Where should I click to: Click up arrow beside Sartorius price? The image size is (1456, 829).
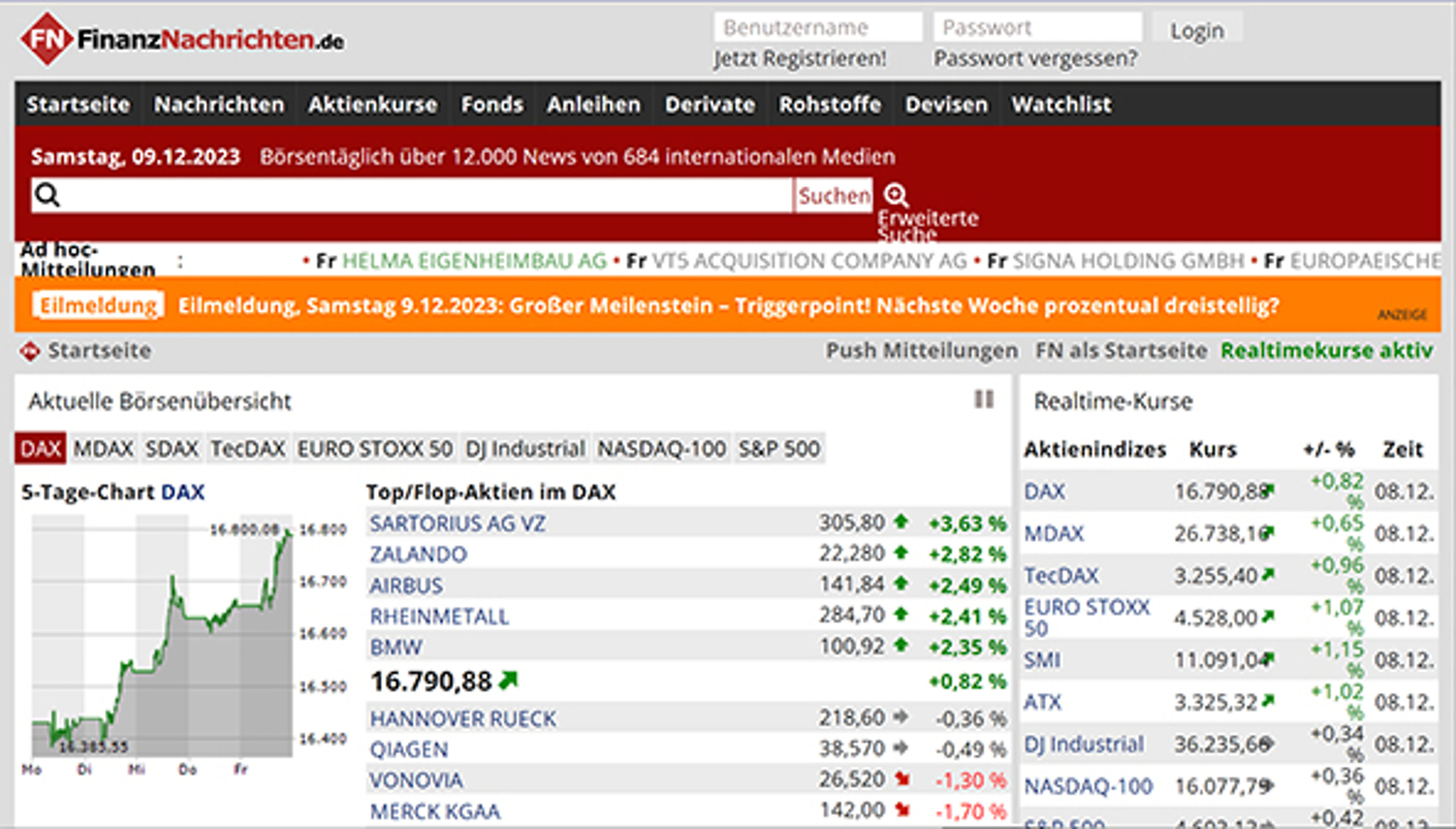point(901,521)
